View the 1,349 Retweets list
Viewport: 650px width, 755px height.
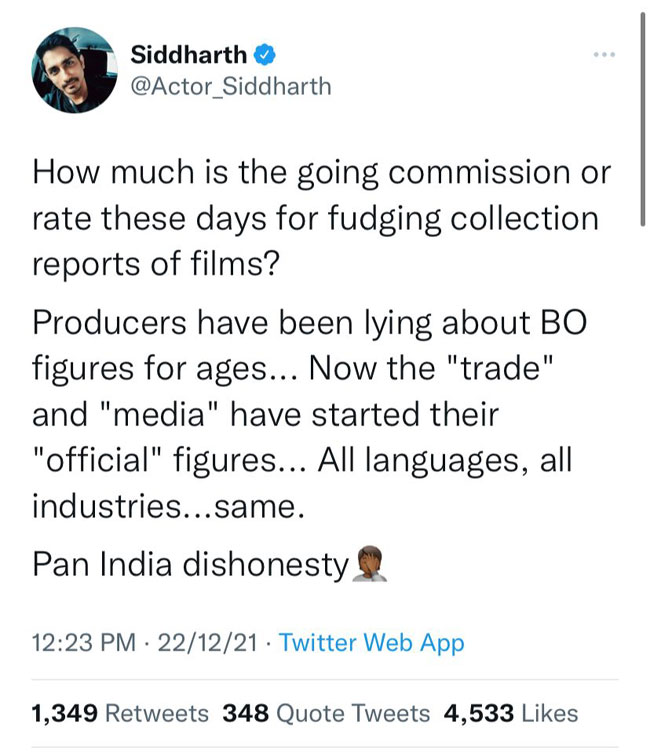point(121,713)
